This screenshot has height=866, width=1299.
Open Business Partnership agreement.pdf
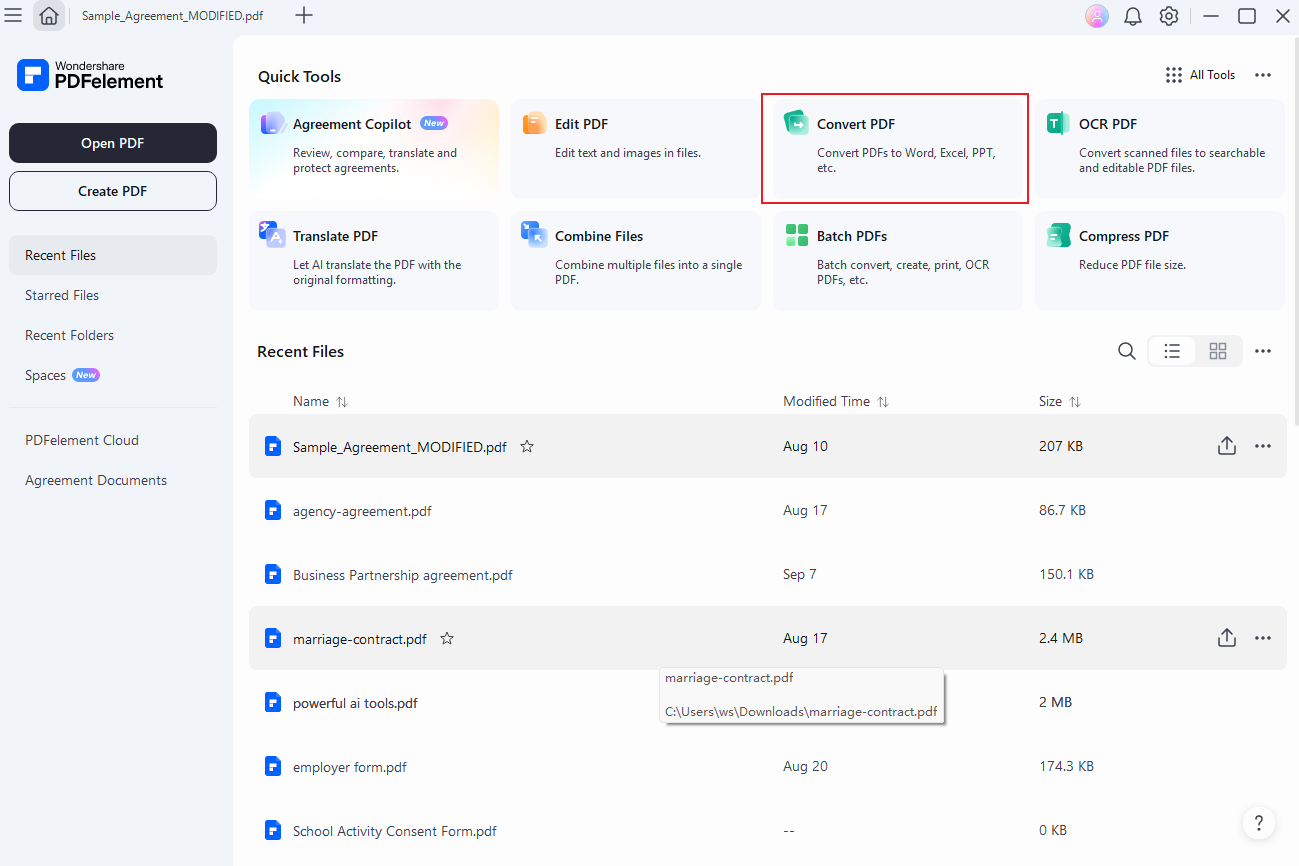tap(768, 574)
